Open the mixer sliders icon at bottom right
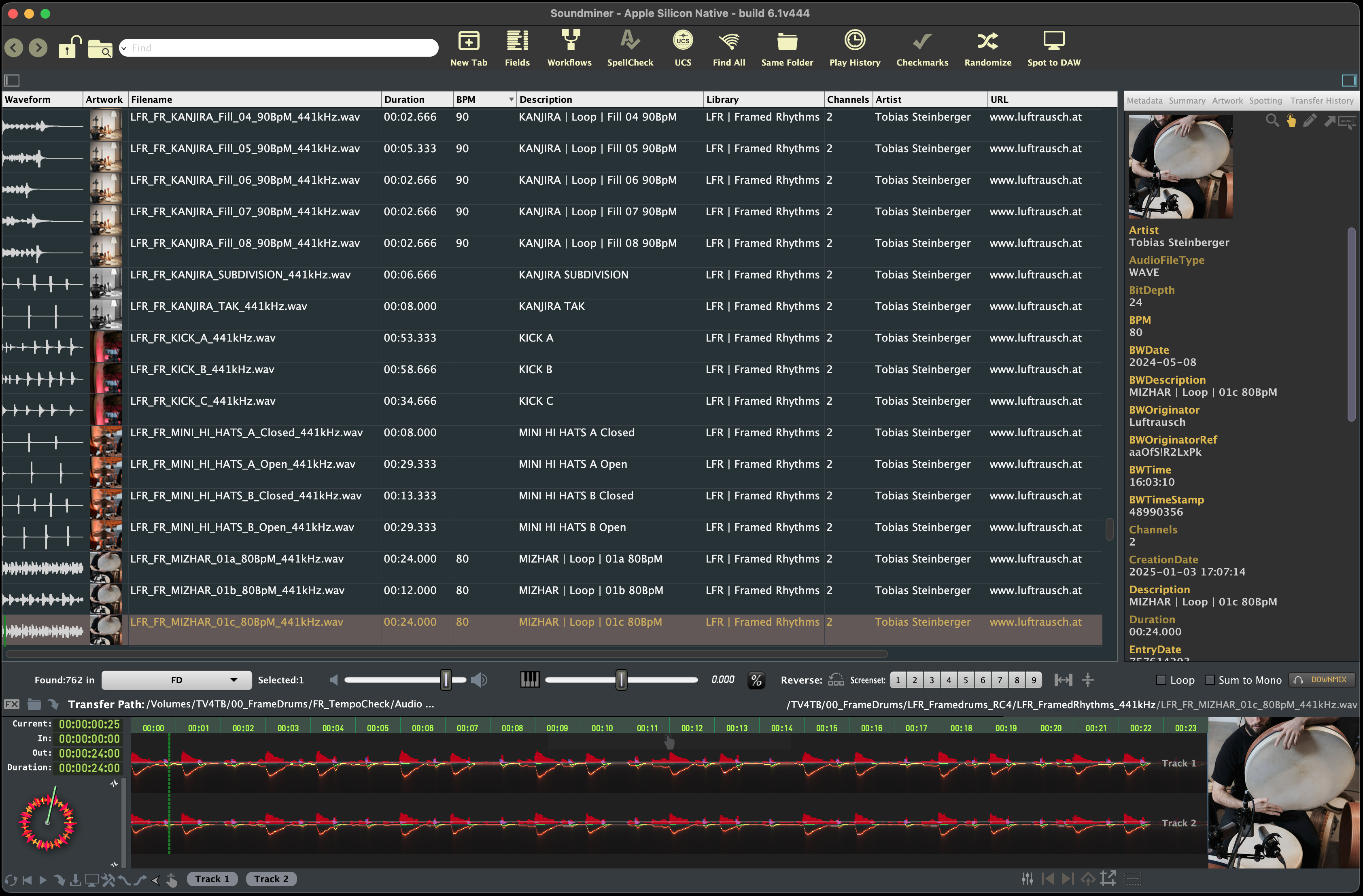This screenshot has width=1363, height=896. point(1027,878)
